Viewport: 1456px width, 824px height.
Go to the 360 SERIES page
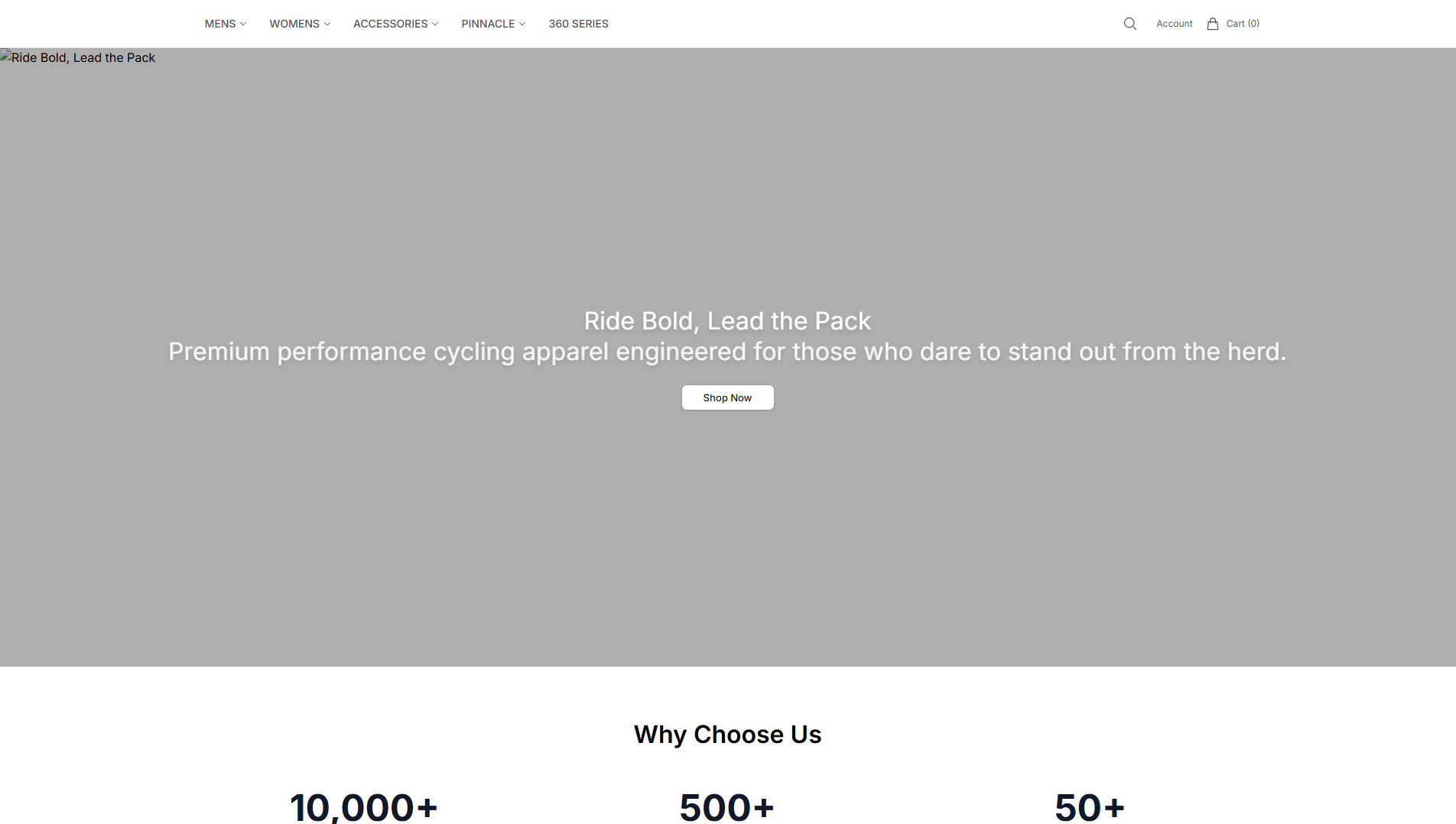578,24
